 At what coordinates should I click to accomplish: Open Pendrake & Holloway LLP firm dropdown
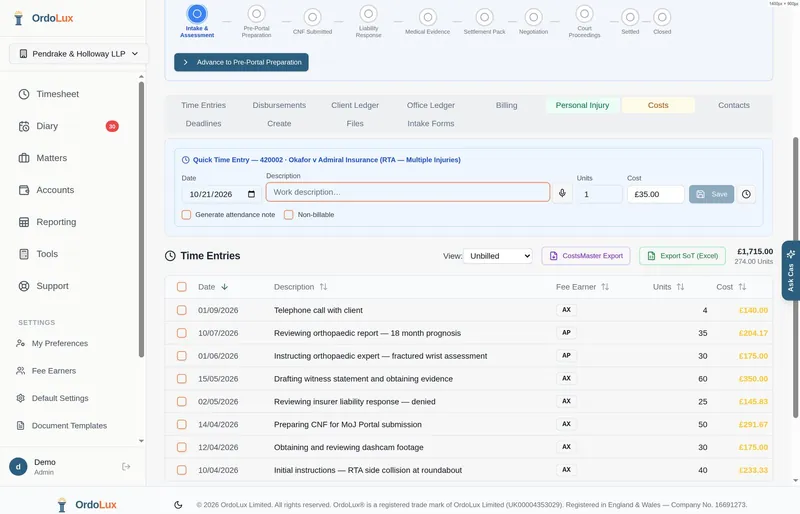click(79, 54)
